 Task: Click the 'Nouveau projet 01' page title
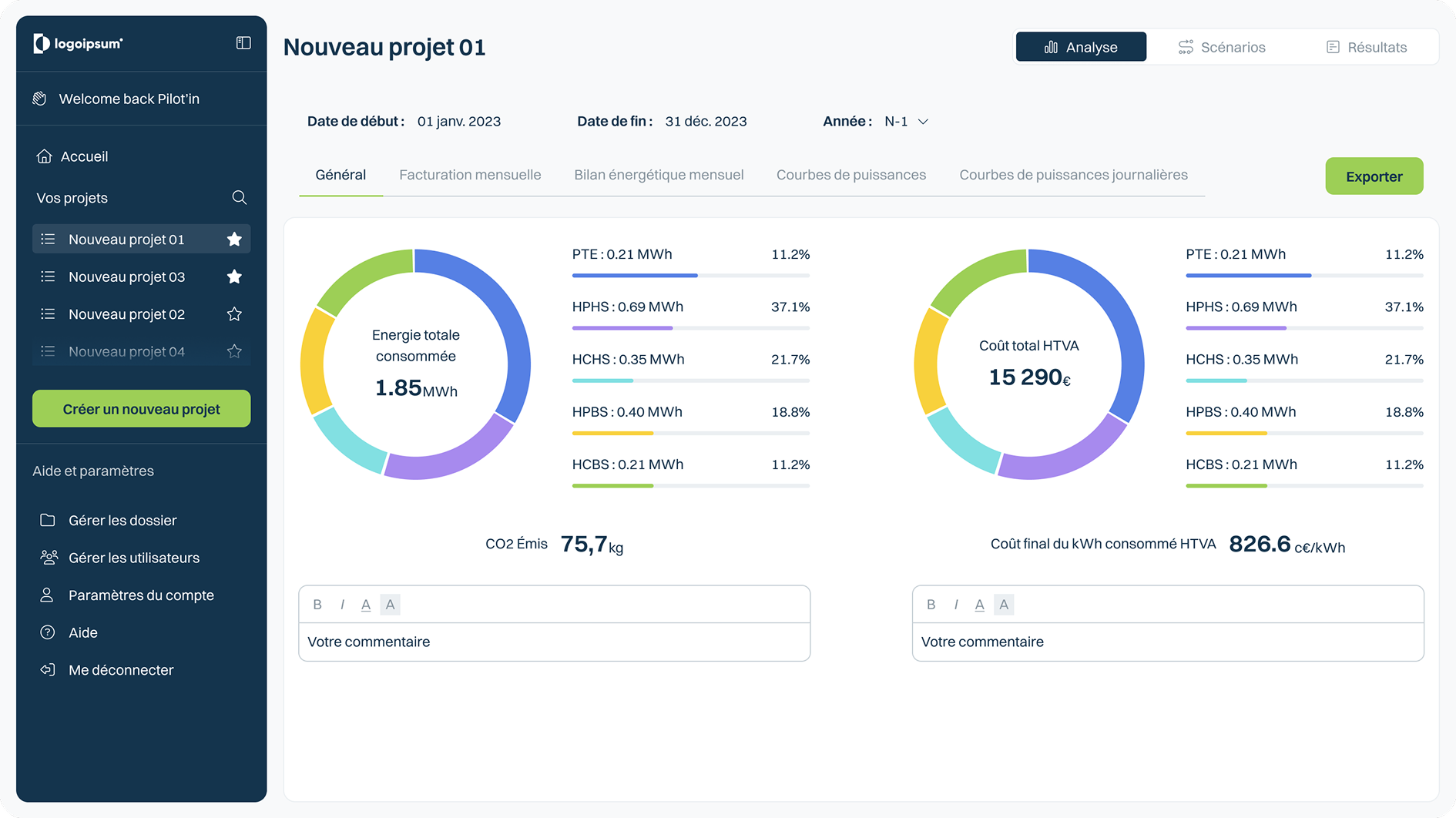[x=384, y=47]
